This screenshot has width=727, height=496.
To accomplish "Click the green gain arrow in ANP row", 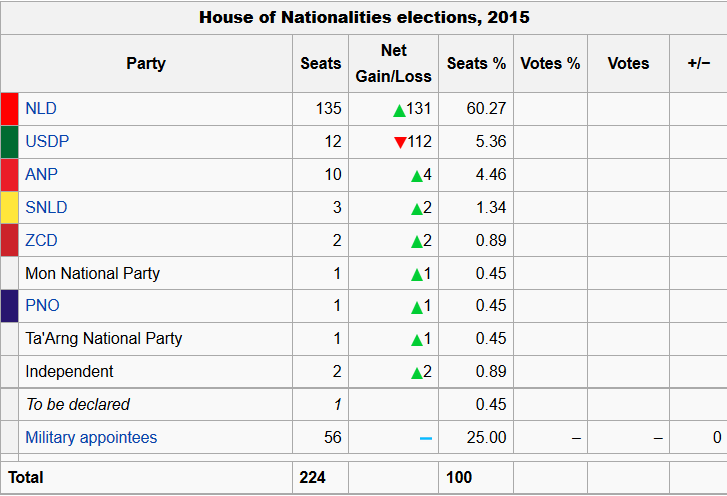I will pos(417,176).
